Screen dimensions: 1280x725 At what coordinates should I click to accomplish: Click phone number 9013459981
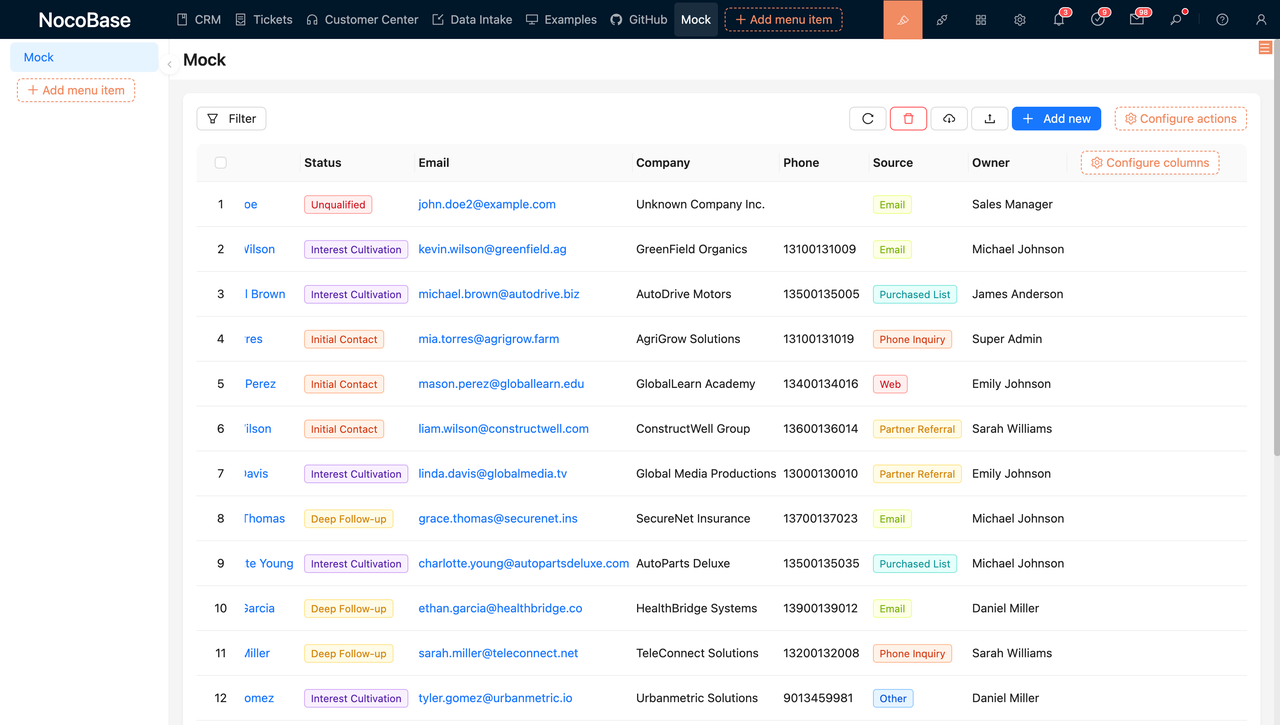[x=818, y=698]
